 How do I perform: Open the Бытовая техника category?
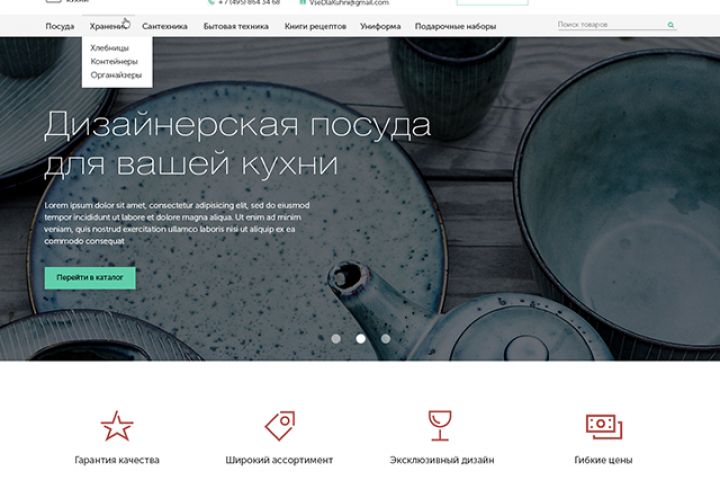tap(236, 27)
